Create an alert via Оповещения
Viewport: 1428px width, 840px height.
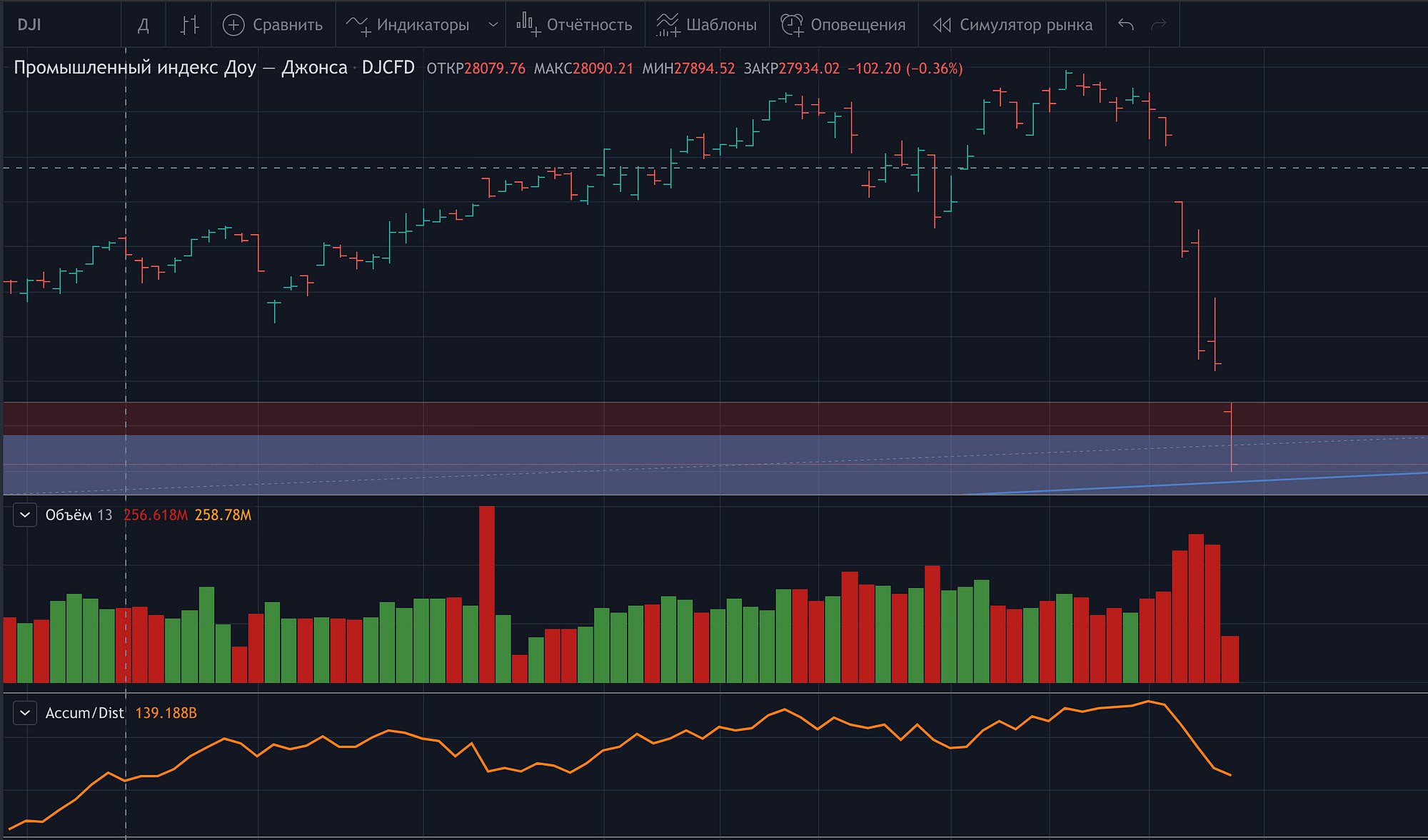[x=843, y=25]
